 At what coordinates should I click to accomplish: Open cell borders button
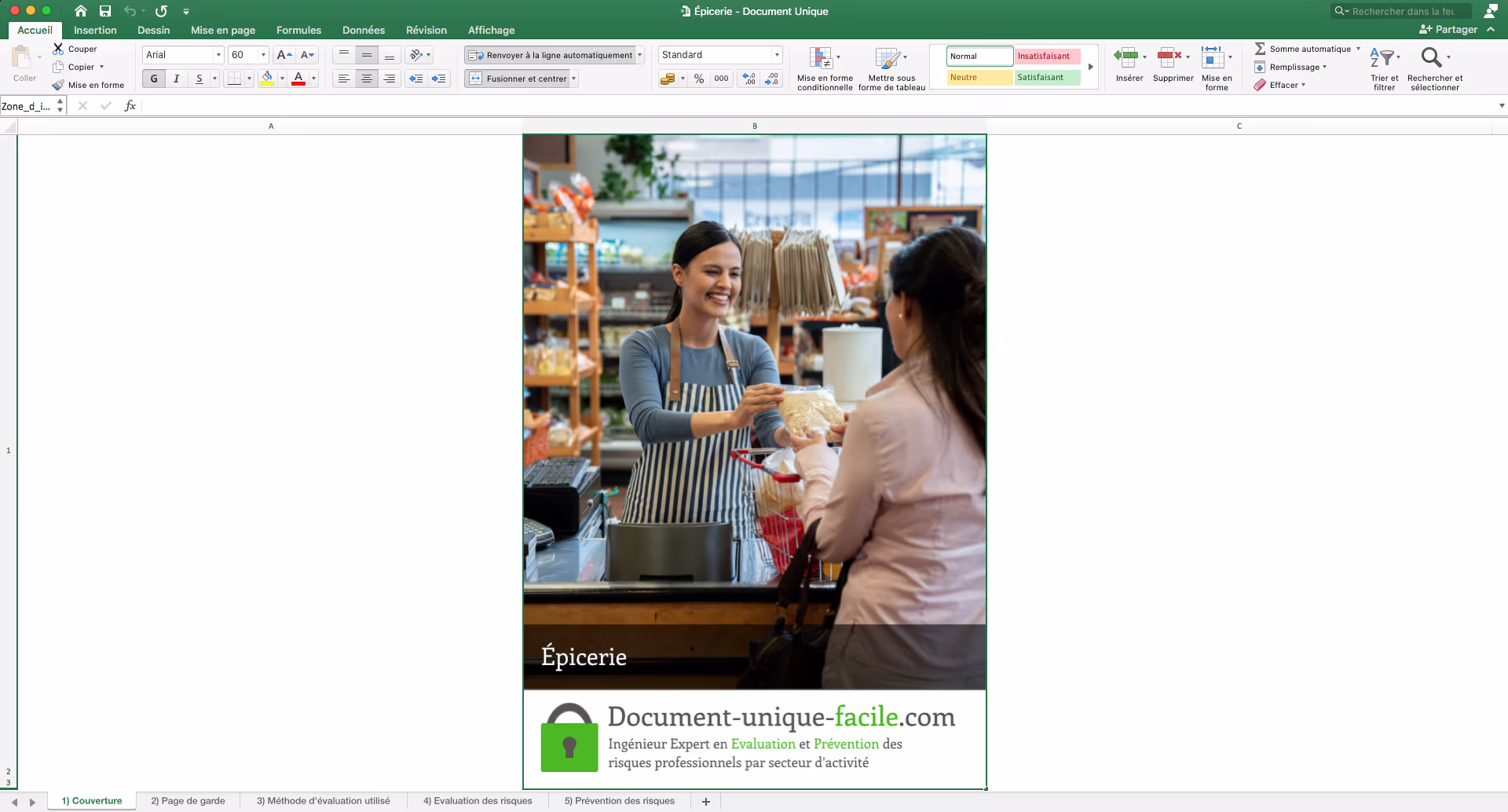pyautogui.click(x=234, y=79)
